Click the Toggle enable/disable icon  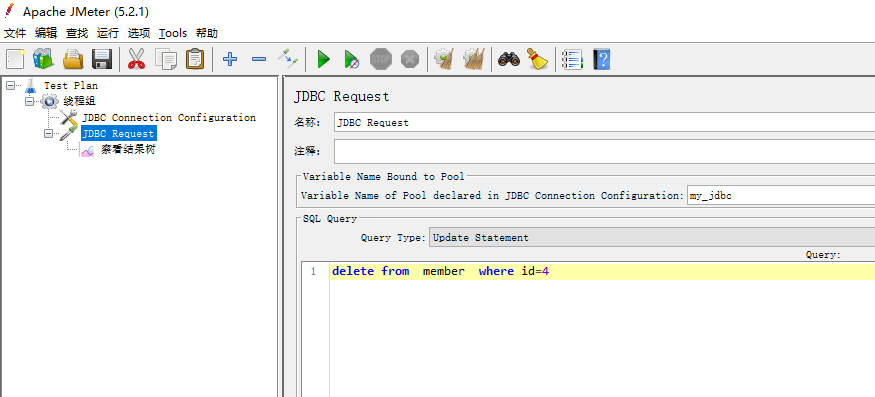click(288, 59)
